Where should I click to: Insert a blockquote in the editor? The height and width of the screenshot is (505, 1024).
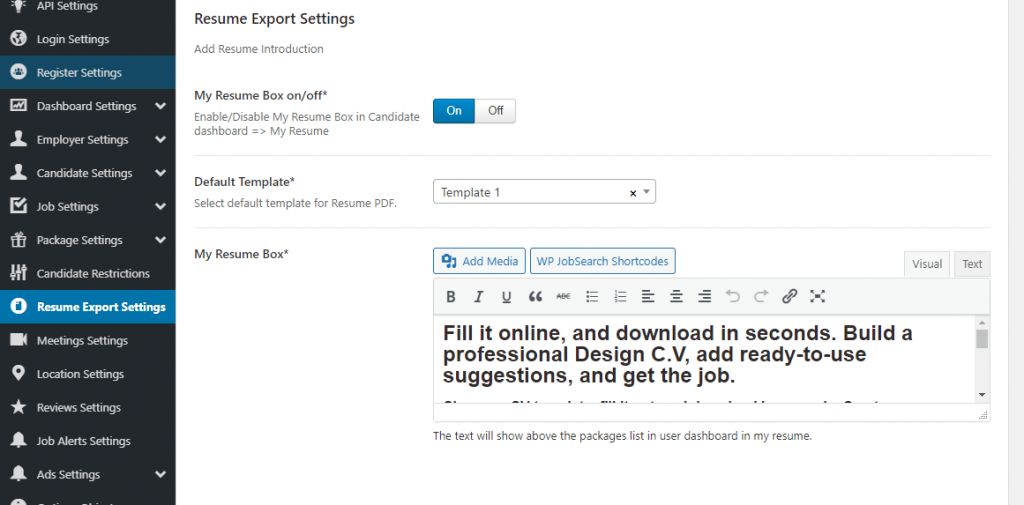(x=536, y=297)
